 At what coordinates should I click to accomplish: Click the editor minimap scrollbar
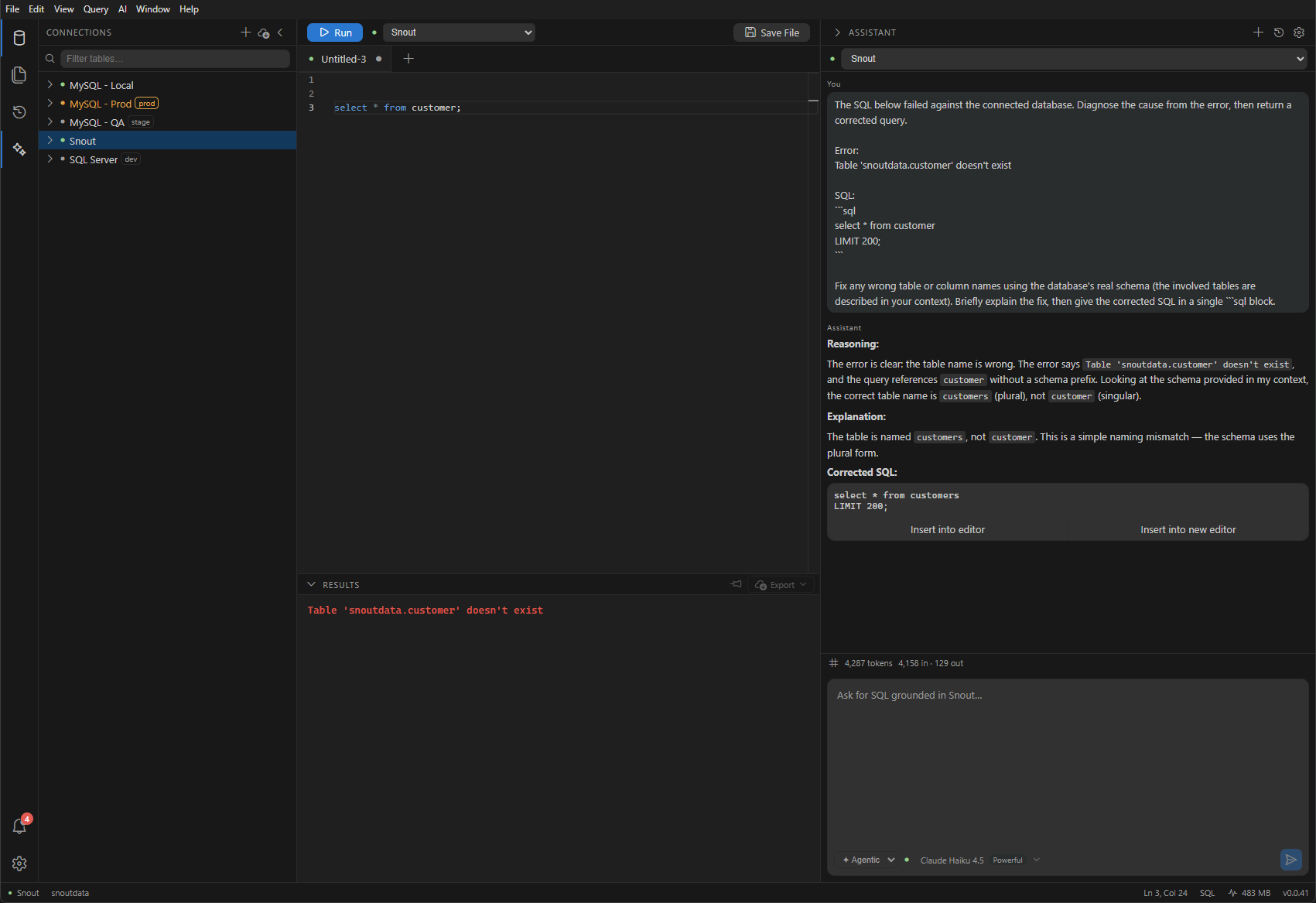(x=813, y=323)
